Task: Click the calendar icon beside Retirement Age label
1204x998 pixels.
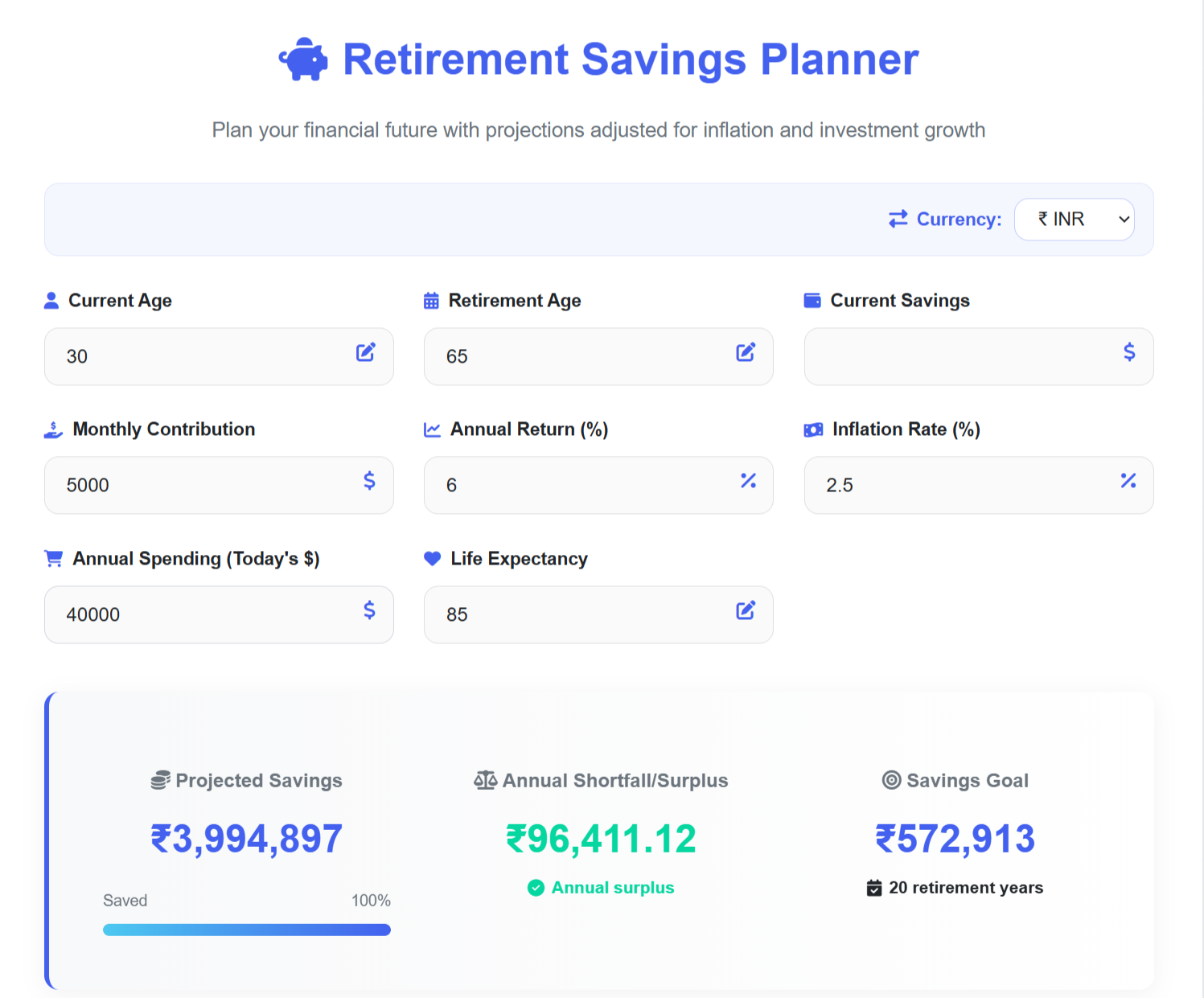Action: [432, 300]
